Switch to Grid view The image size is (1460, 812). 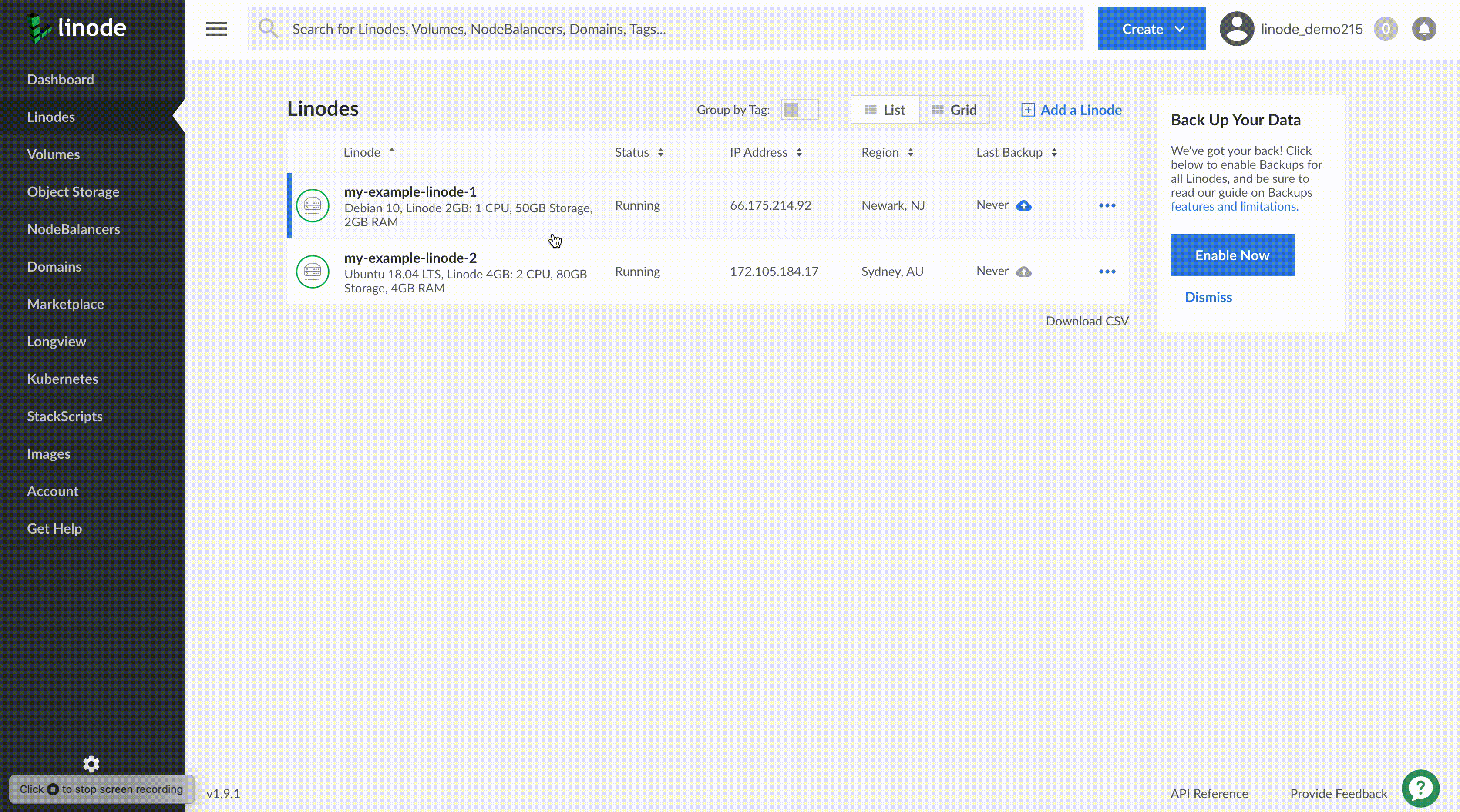pyautogui.click(x=955, y=110)
